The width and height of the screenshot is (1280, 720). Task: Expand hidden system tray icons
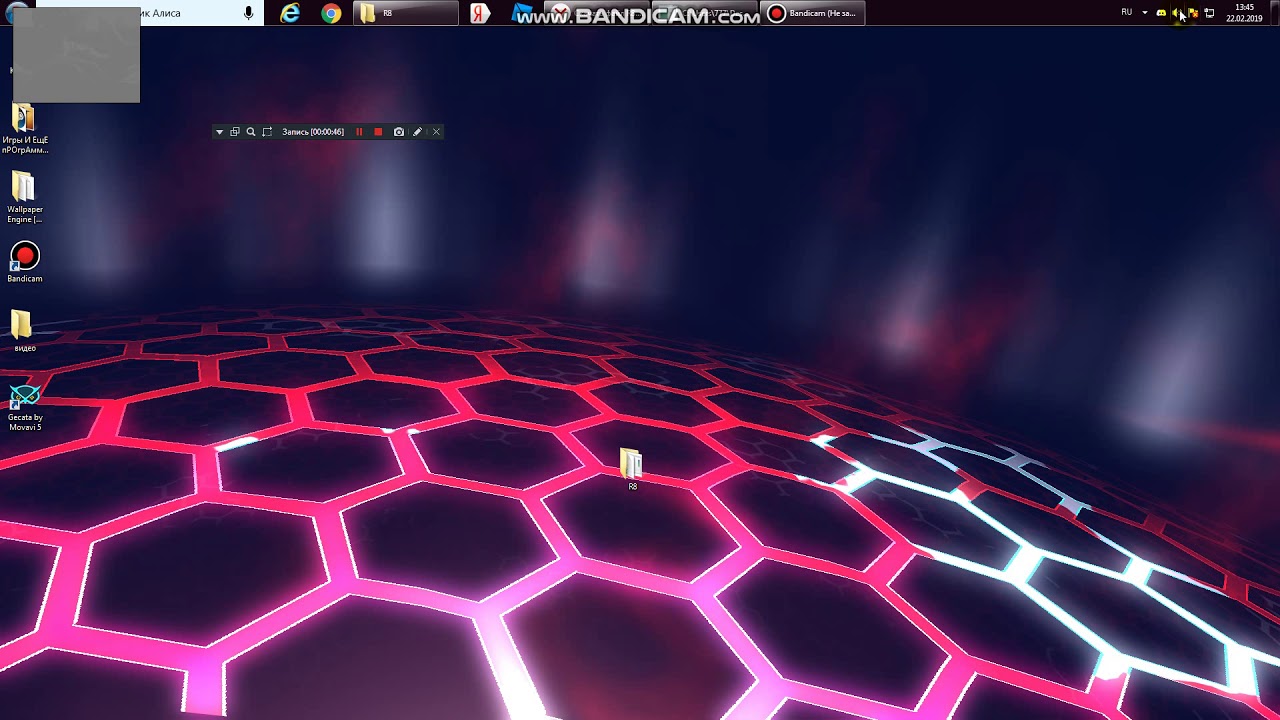coord(1145,13)
